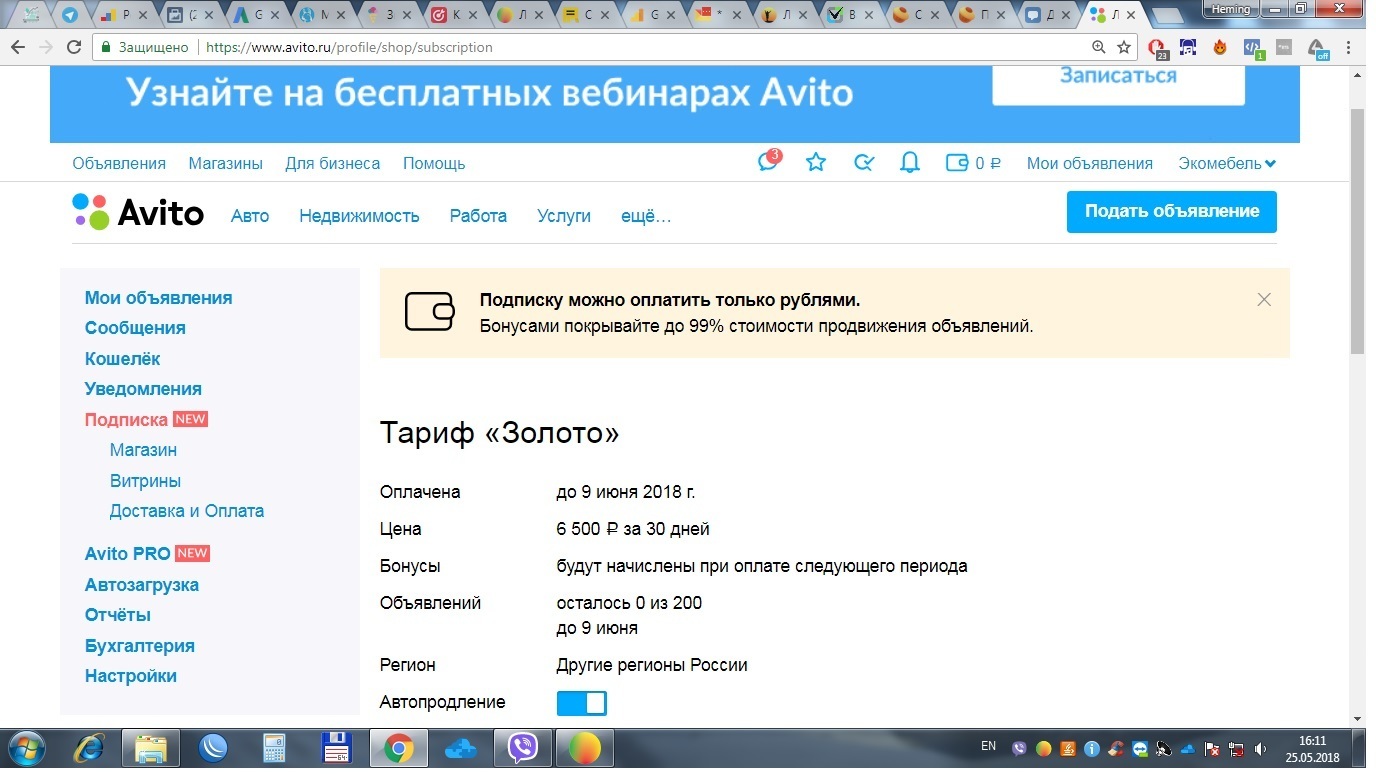
Task: Open Витрины sub-item in sidebar
Action: (x=145, y=481)
